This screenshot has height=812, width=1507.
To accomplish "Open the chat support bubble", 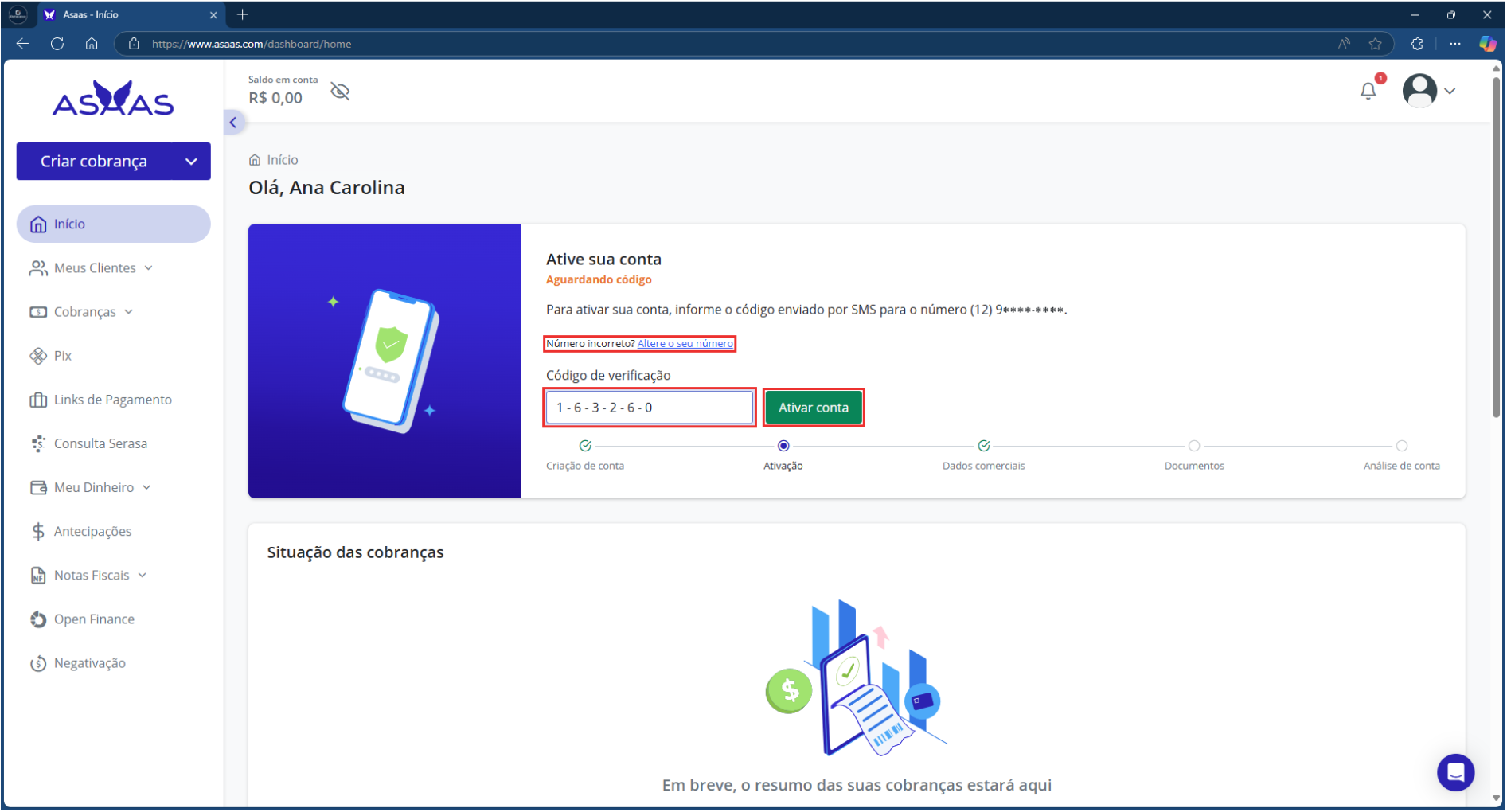I will pyautogui.click(x=1454, y=772).
